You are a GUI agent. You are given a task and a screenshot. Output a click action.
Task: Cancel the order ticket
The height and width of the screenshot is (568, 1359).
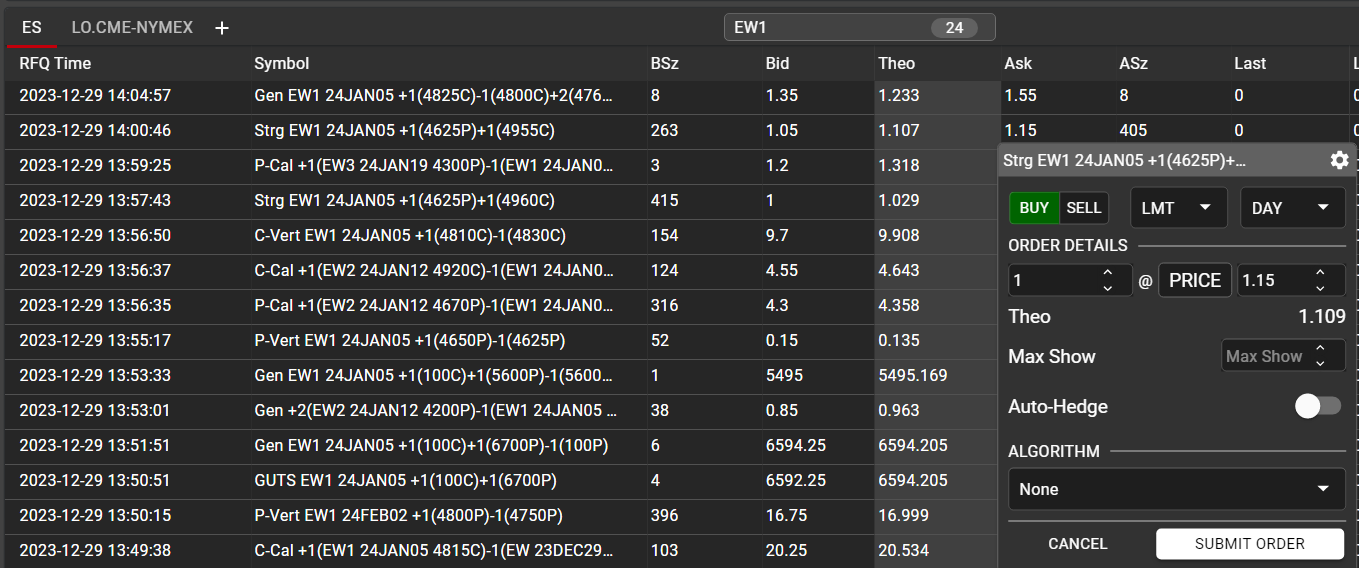[x=1077, y=544]
